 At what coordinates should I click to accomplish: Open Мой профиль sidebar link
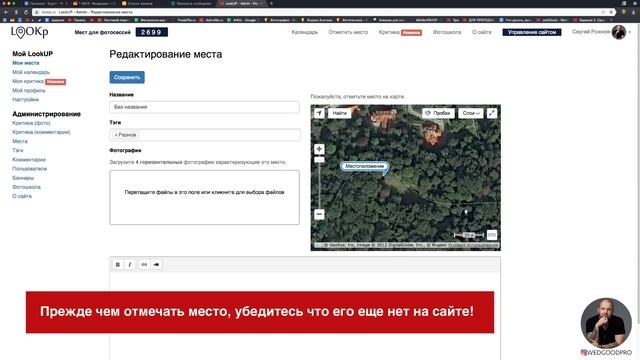click(x=29, y=91)
